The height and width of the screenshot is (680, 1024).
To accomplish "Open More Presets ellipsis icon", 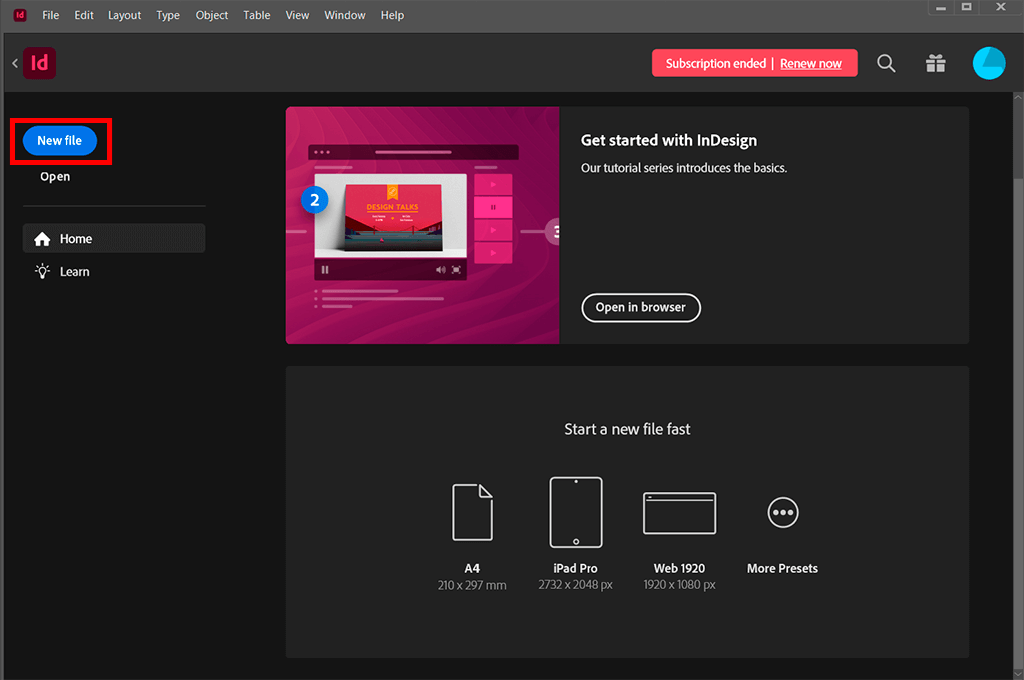I will point(782,513).
